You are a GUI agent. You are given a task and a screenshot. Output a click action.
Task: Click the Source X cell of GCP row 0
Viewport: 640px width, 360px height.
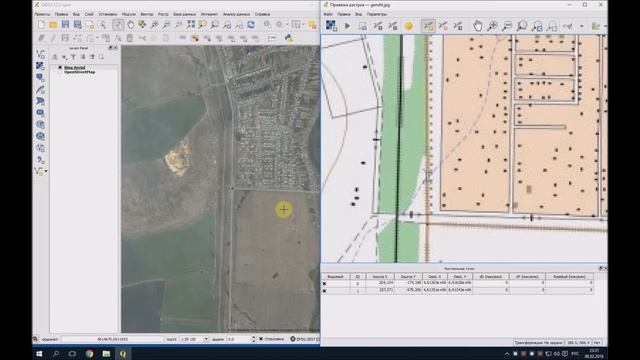pos(380,283)
